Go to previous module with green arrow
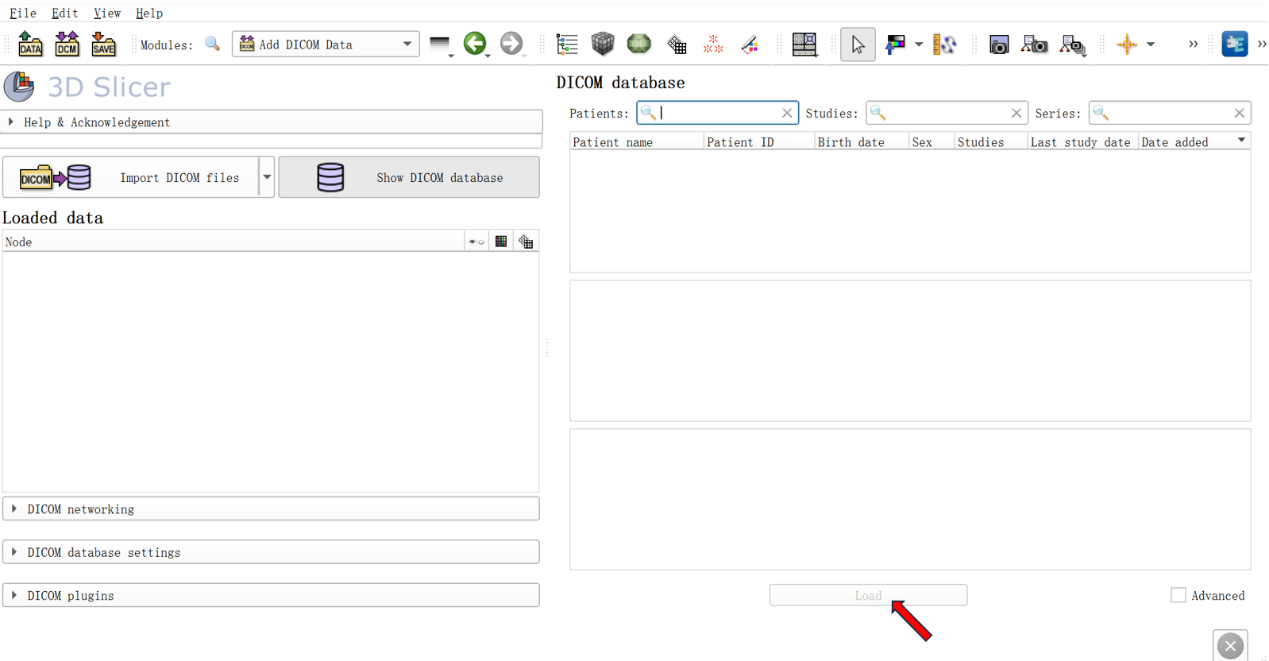This screenshot has width=1269, height=661. pos(475,44)
